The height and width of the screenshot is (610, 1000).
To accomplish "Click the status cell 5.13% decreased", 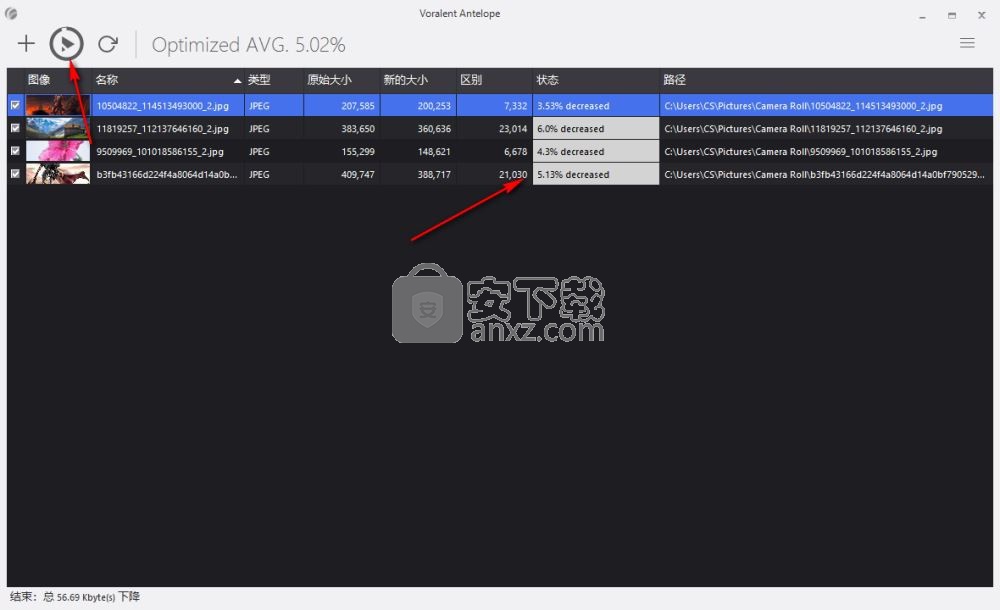I will [x=596, y=175].
